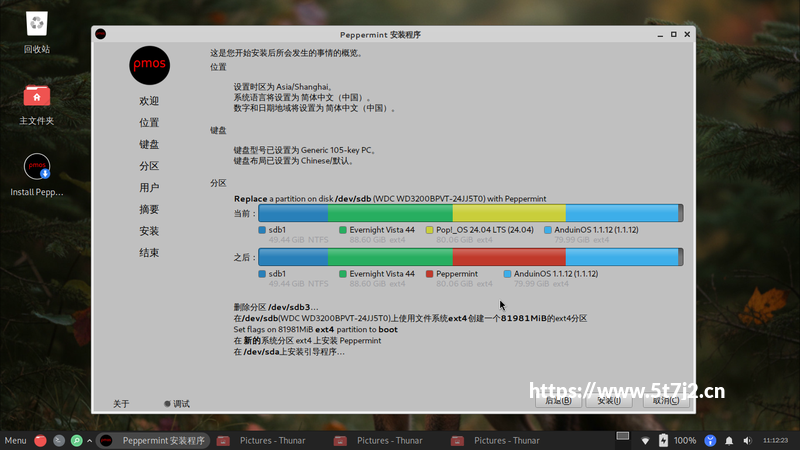Launch the Install Peppermint desktop icon
This screenshot has width=800, height=450.
pos(37,166)
